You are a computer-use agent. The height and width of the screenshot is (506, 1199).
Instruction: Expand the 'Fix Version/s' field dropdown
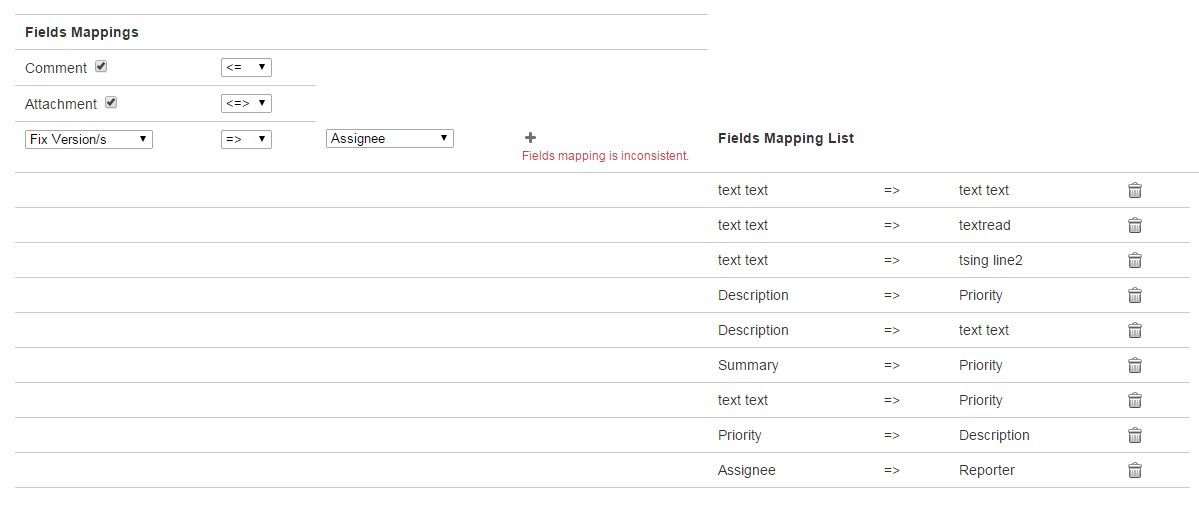click(x=89, y=139)
